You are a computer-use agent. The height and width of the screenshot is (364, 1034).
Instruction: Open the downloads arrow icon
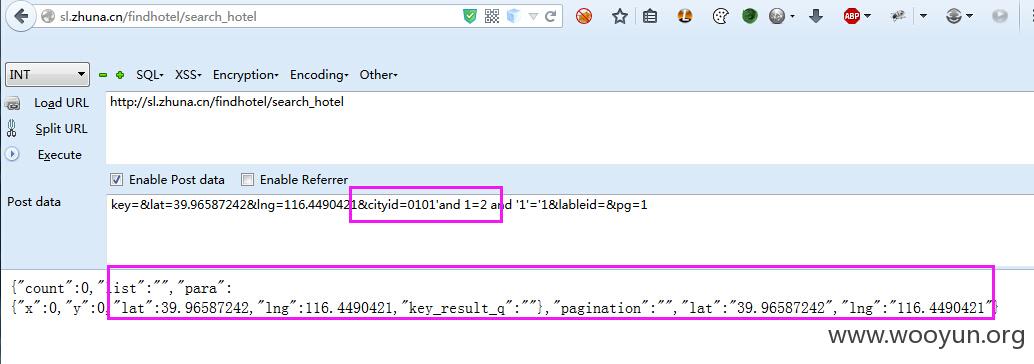click(x=816, y=16)
